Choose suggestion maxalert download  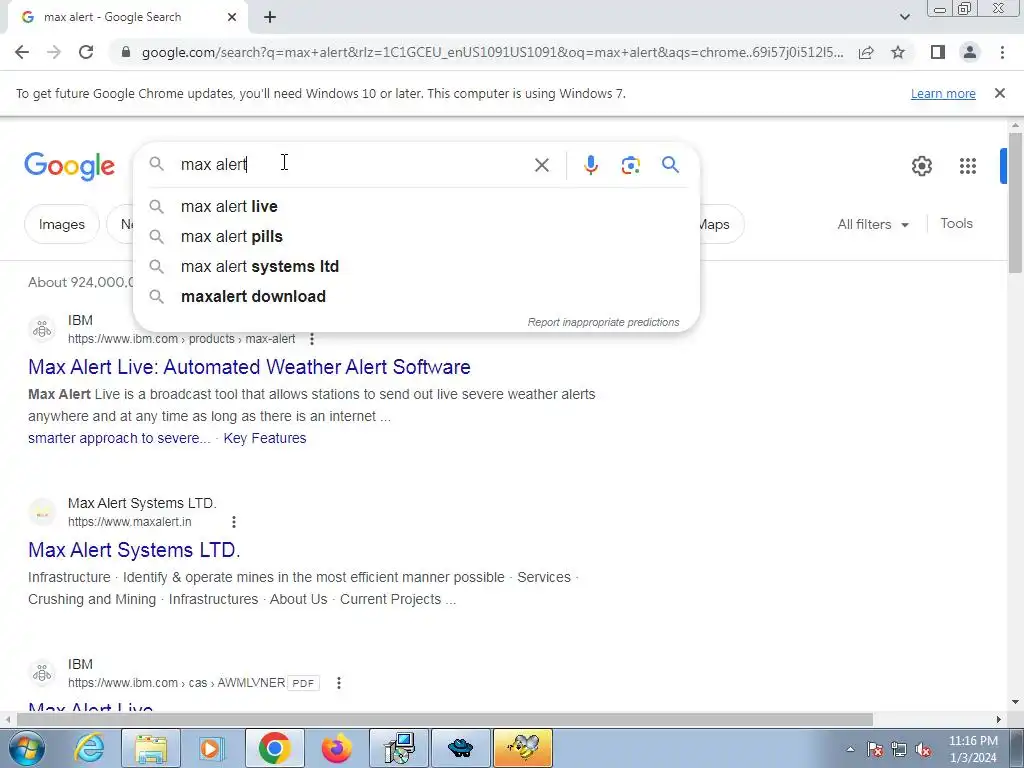point(416,296)
